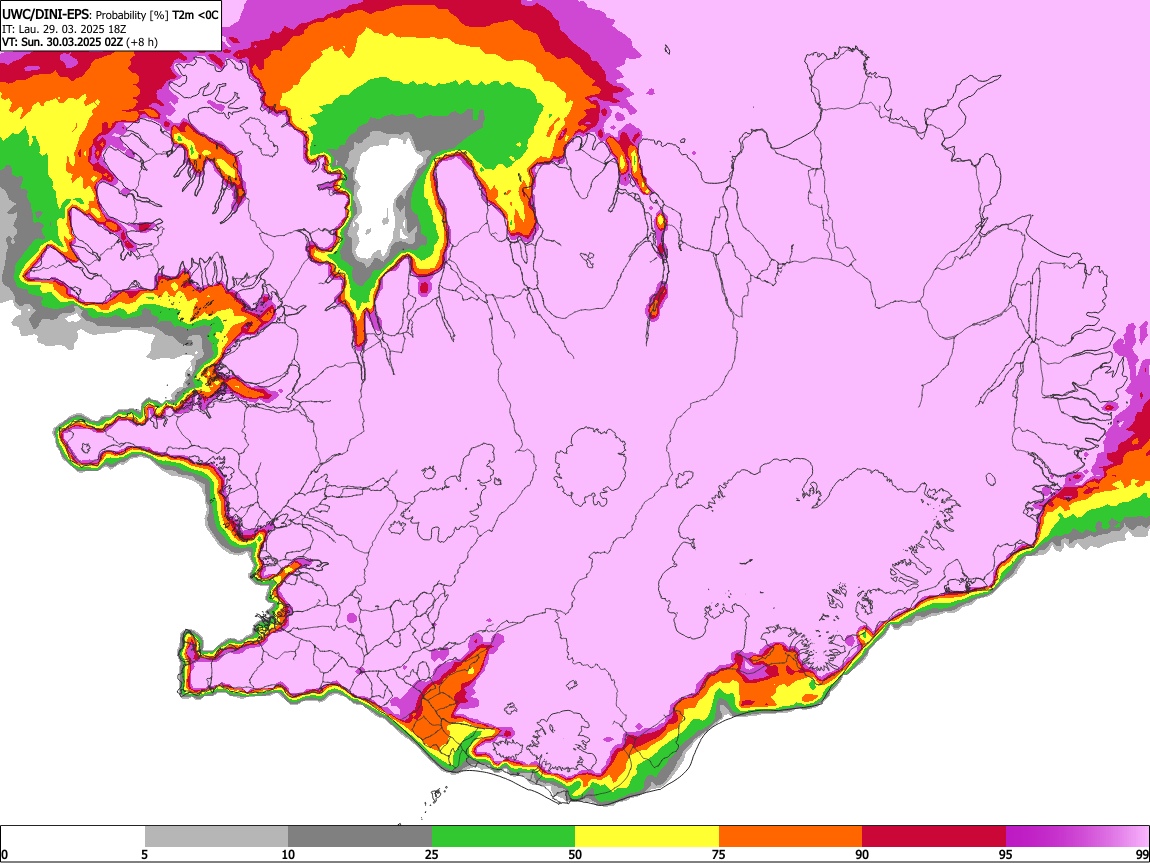
Task: Click the legend value '90'
Action: click(x=862, y=854)
